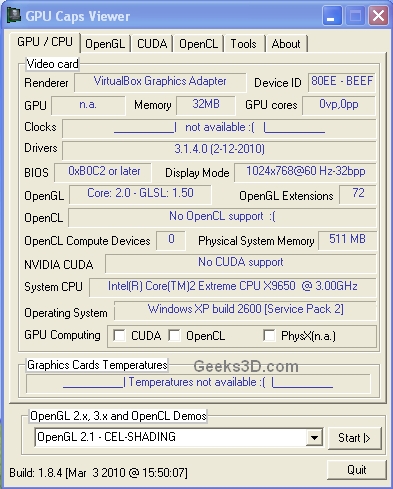Click the Device ID value 80EE - BEEF
This screenshot has height=489, width=393.
point(342,82)
